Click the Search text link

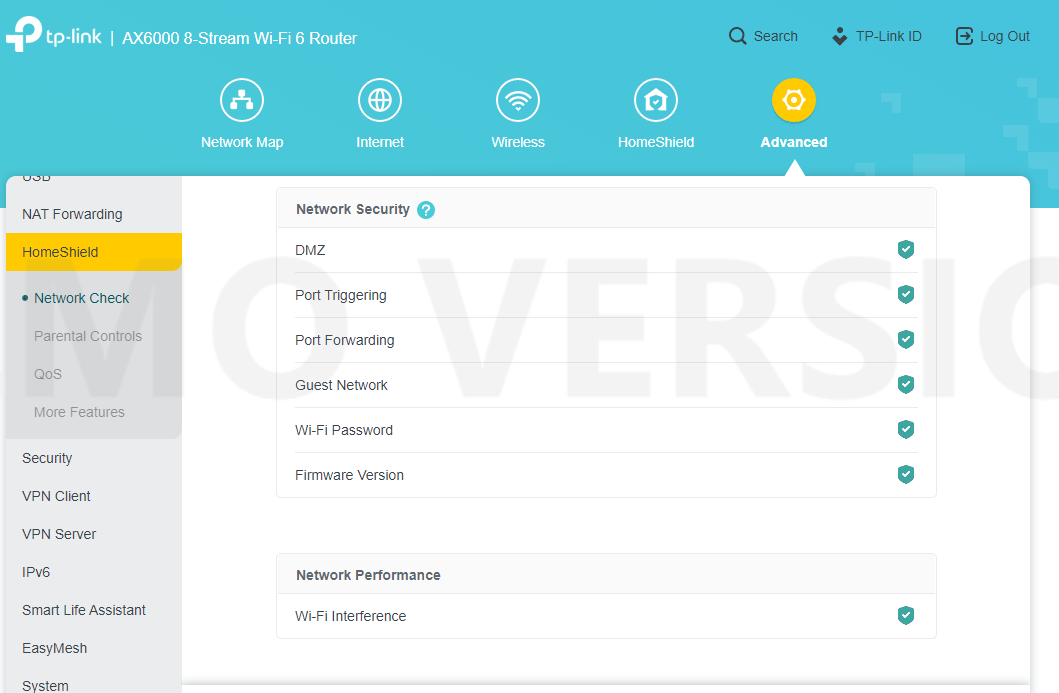pyautogui.click(x=775, y=36)
